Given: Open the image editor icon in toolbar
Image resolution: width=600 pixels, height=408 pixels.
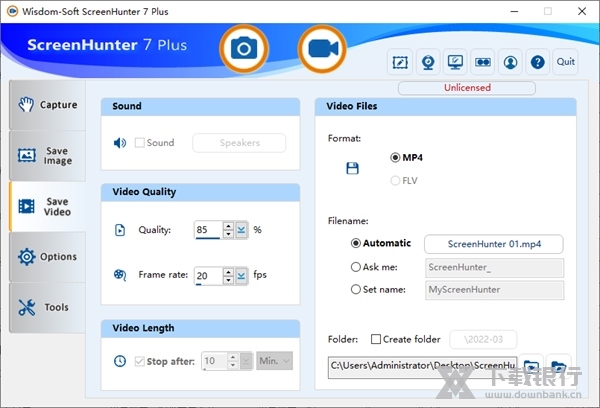Looking at the screenshot, I should [x=401, y=62].
